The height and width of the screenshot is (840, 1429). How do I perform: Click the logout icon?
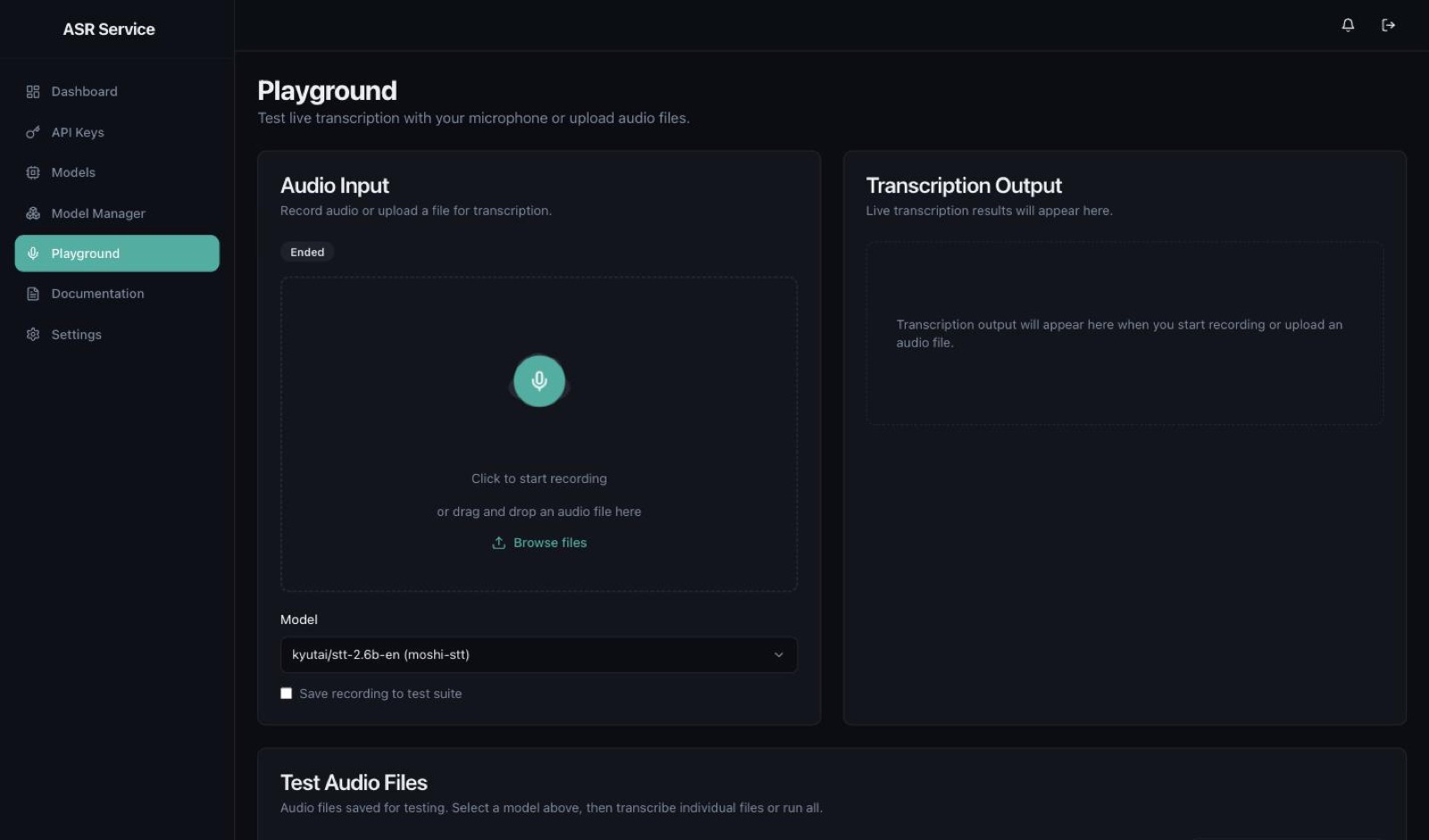[x=1388, y=25]
